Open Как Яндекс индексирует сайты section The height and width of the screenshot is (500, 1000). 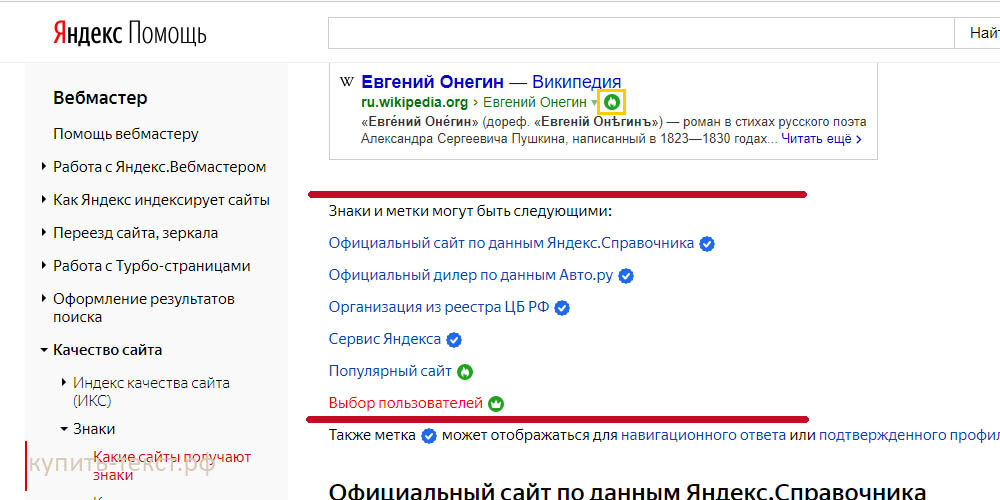[x=161, y=200]
